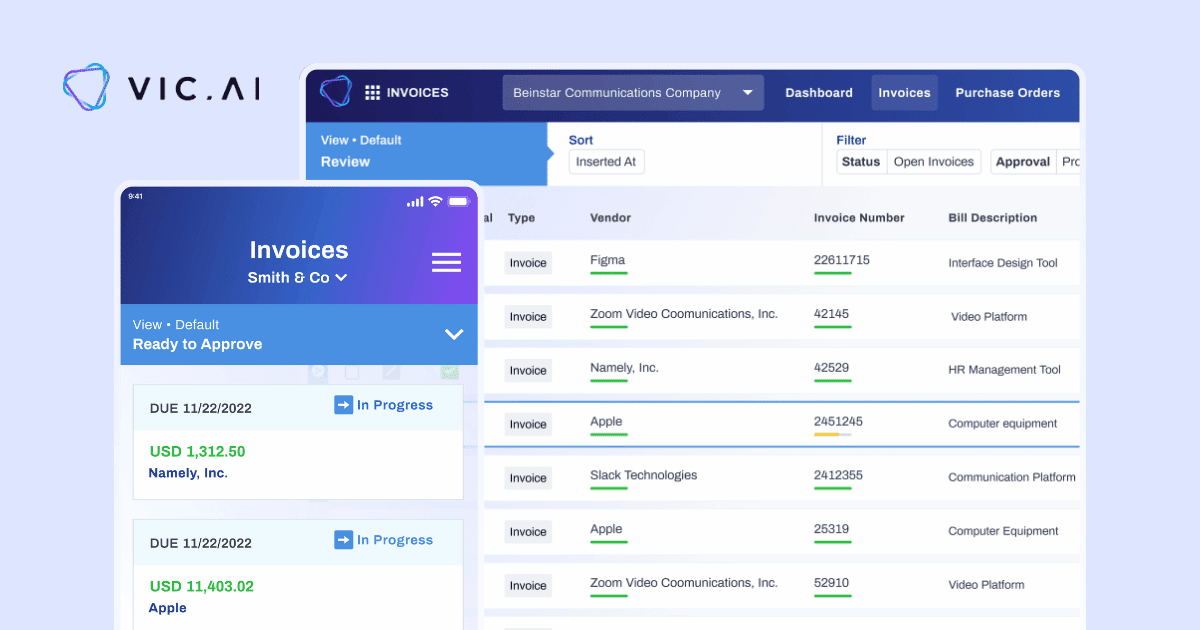Viewport: 1200px width, 630px height.
Task: Click the In Progress label on Apple card
Action: pyautogui.click(x=395, y=540)
